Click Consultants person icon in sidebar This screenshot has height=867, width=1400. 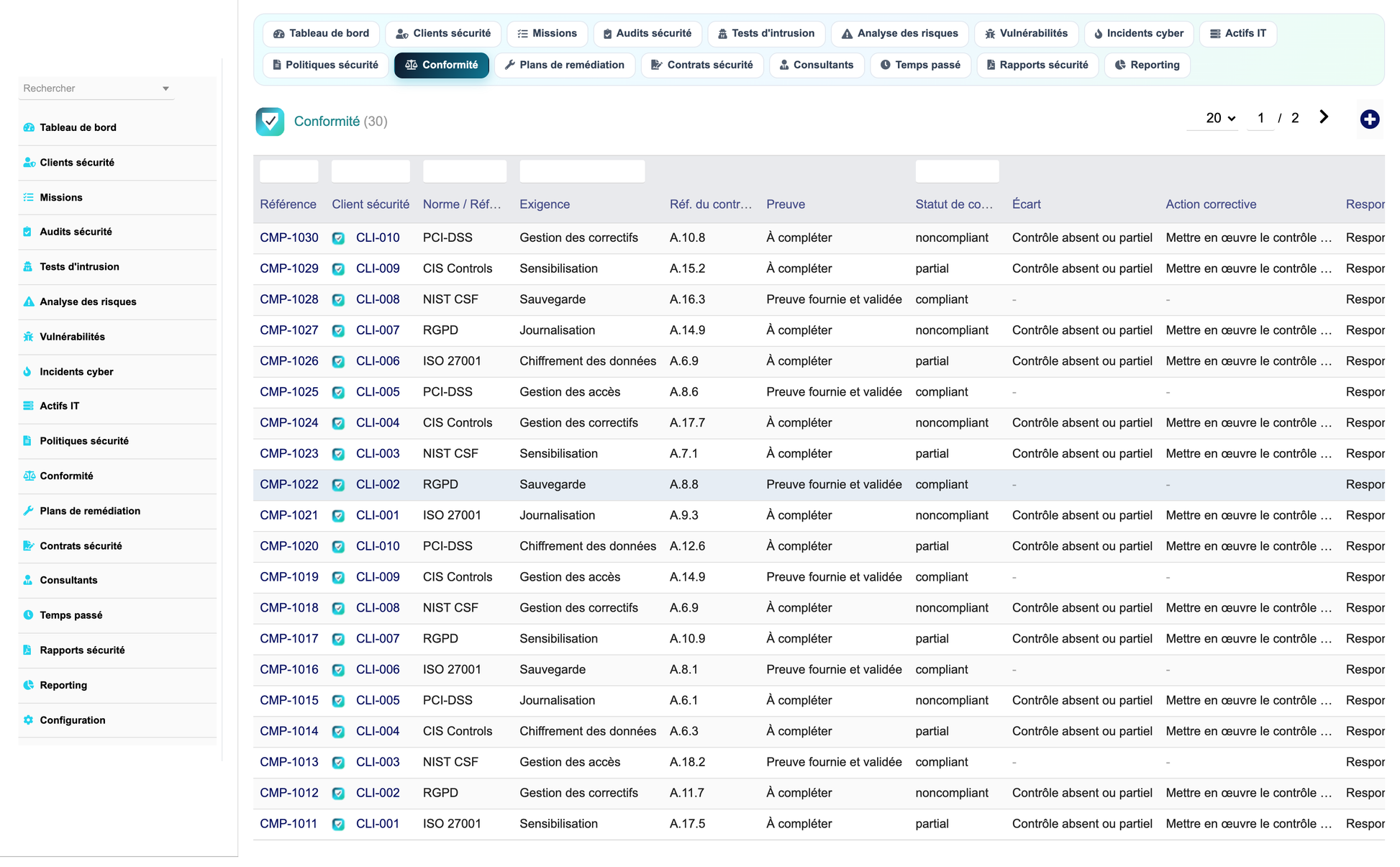pyautogui.click(x=27, y=580)
